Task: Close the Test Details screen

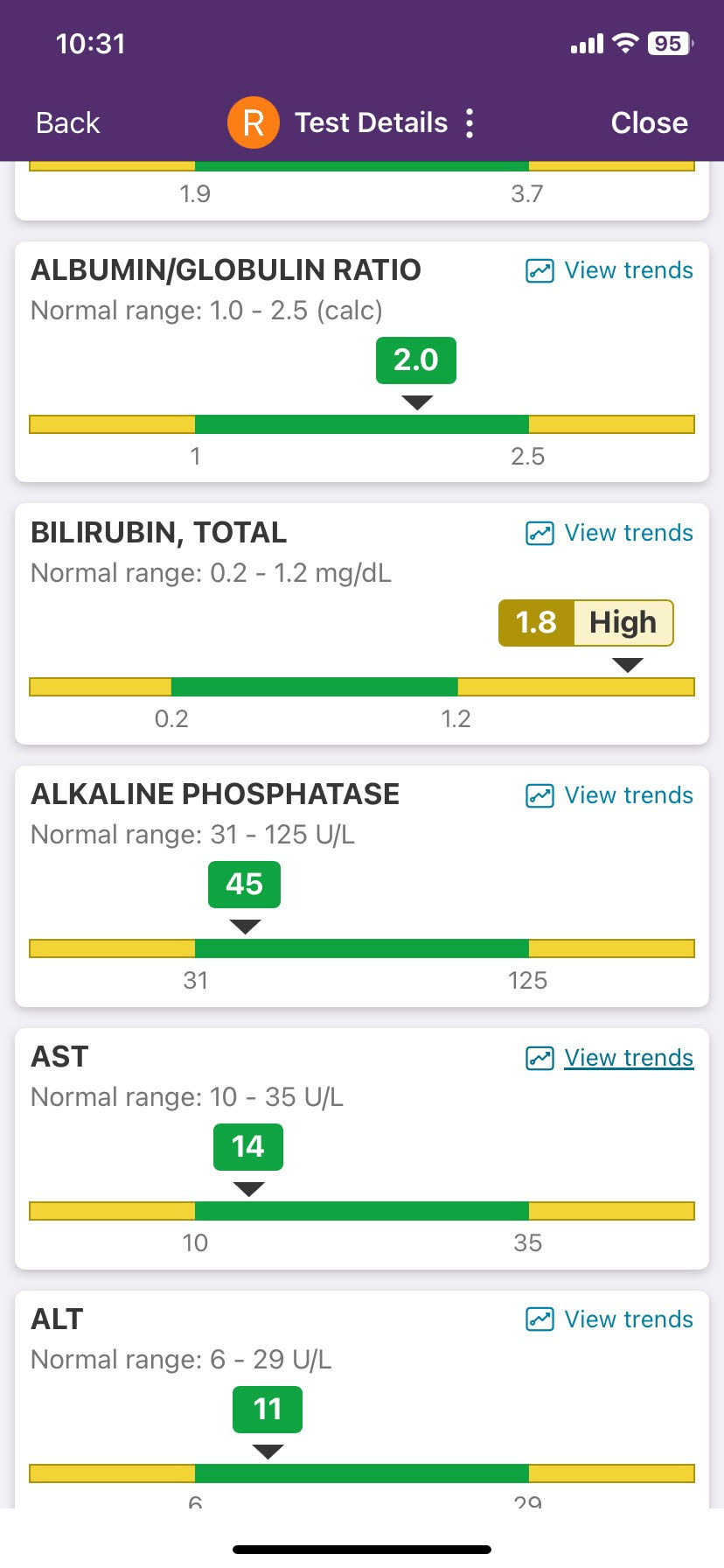Action: coord(649,123)
